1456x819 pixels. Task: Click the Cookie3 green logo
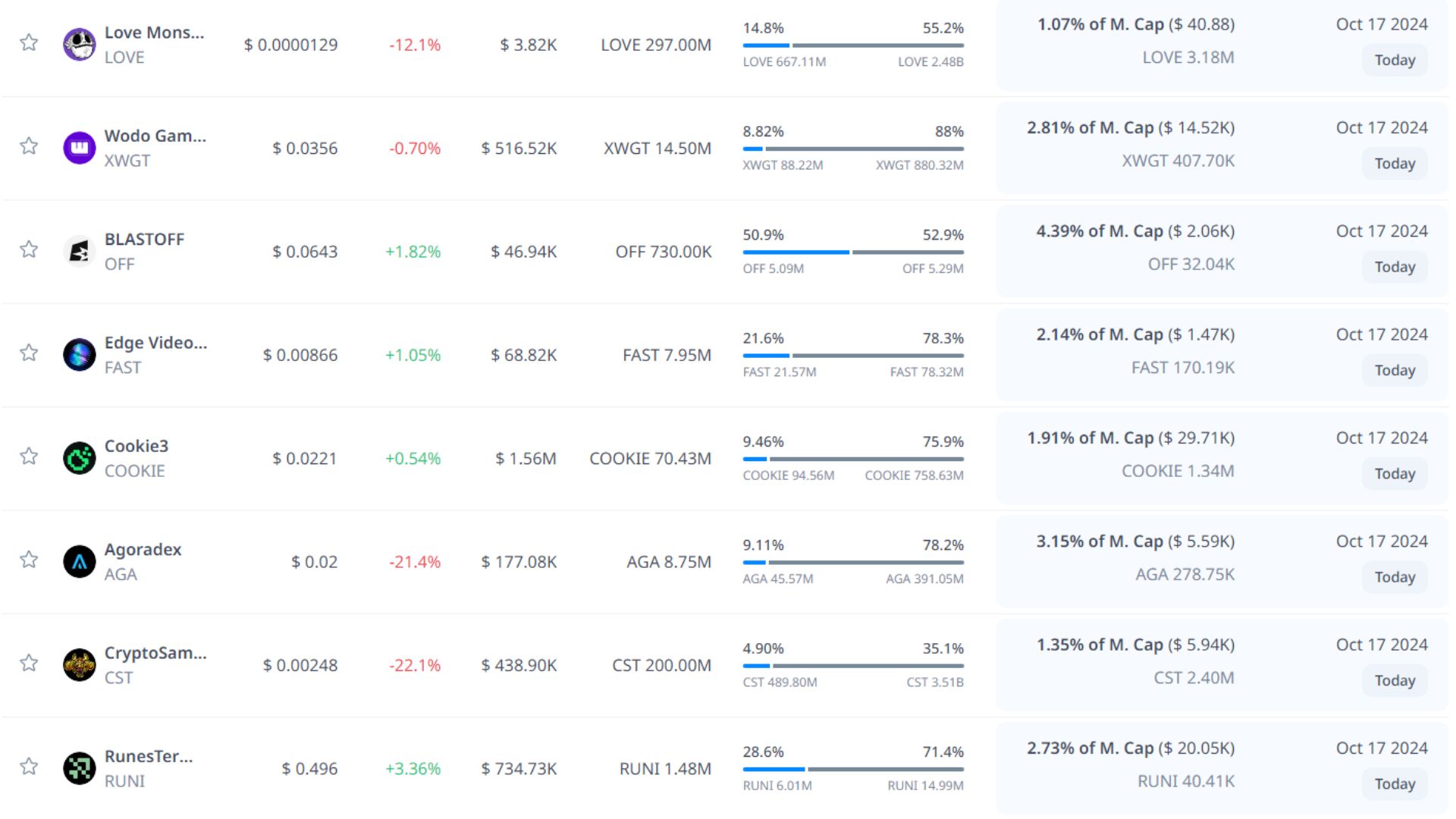tap(79, 458)
